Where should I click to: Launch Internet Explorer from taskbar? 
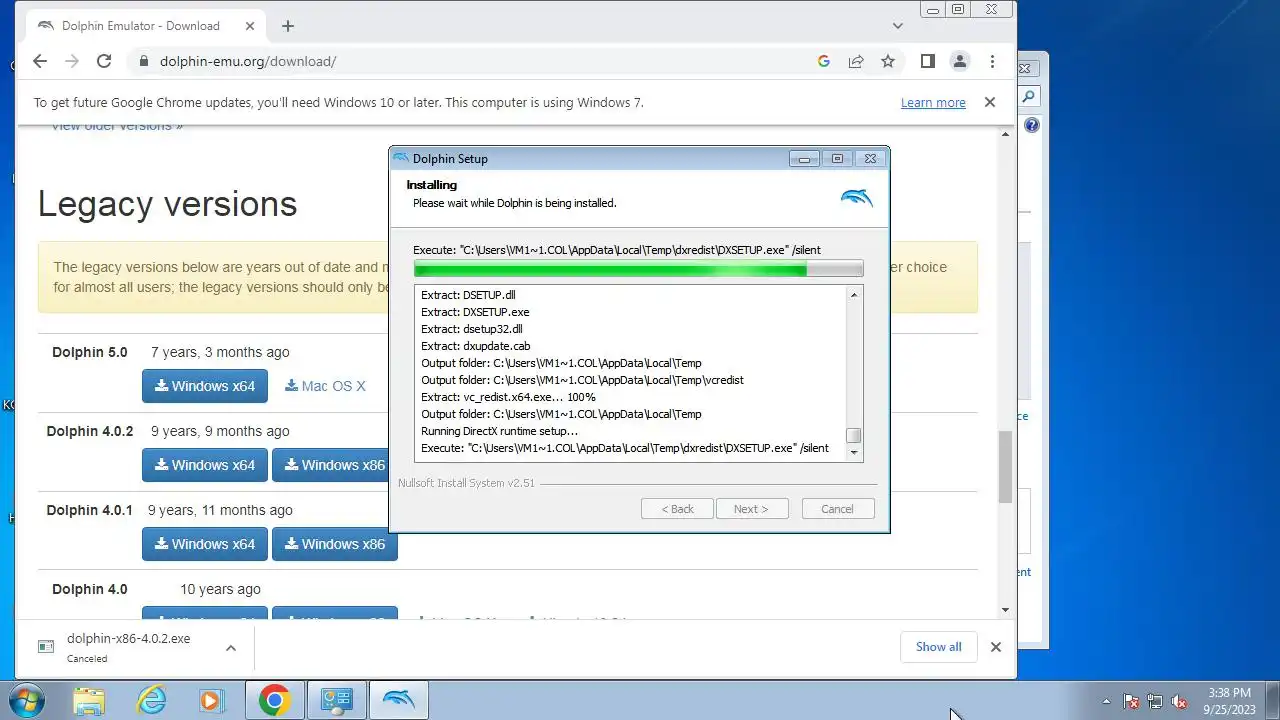(151, 701)
